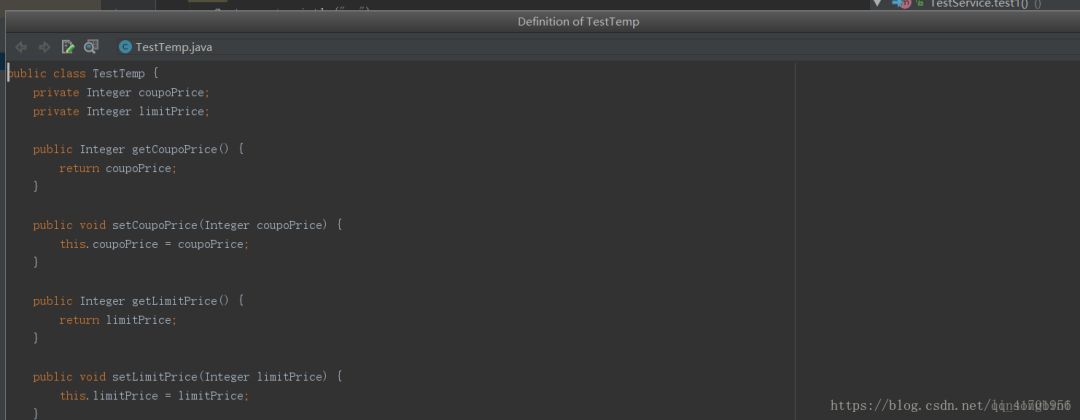Click the class icon beside TestTemp.java
Image resolution: width=1080 pixels, height=420 pixels.
(125, 47)
